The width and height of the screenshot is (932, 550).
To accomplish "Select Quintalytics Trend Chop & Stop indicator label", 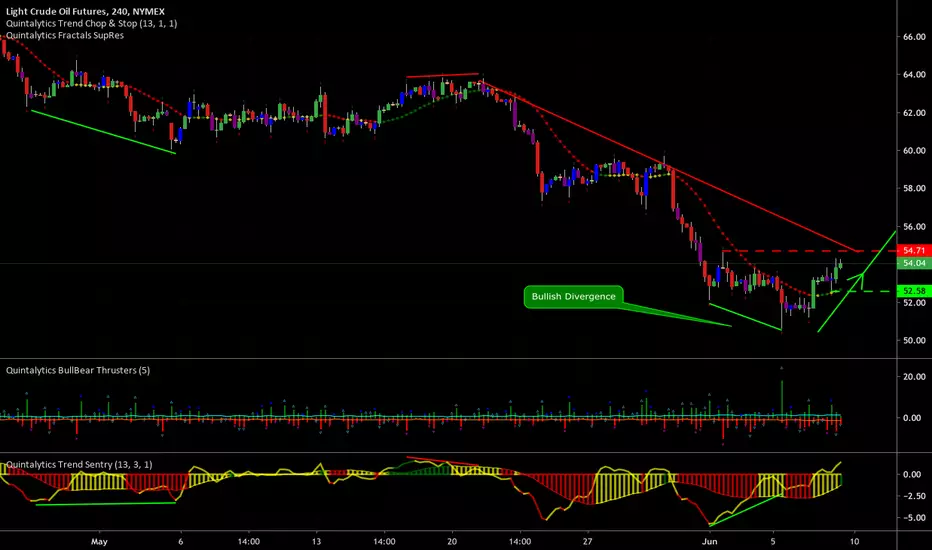I will [92, 23].
